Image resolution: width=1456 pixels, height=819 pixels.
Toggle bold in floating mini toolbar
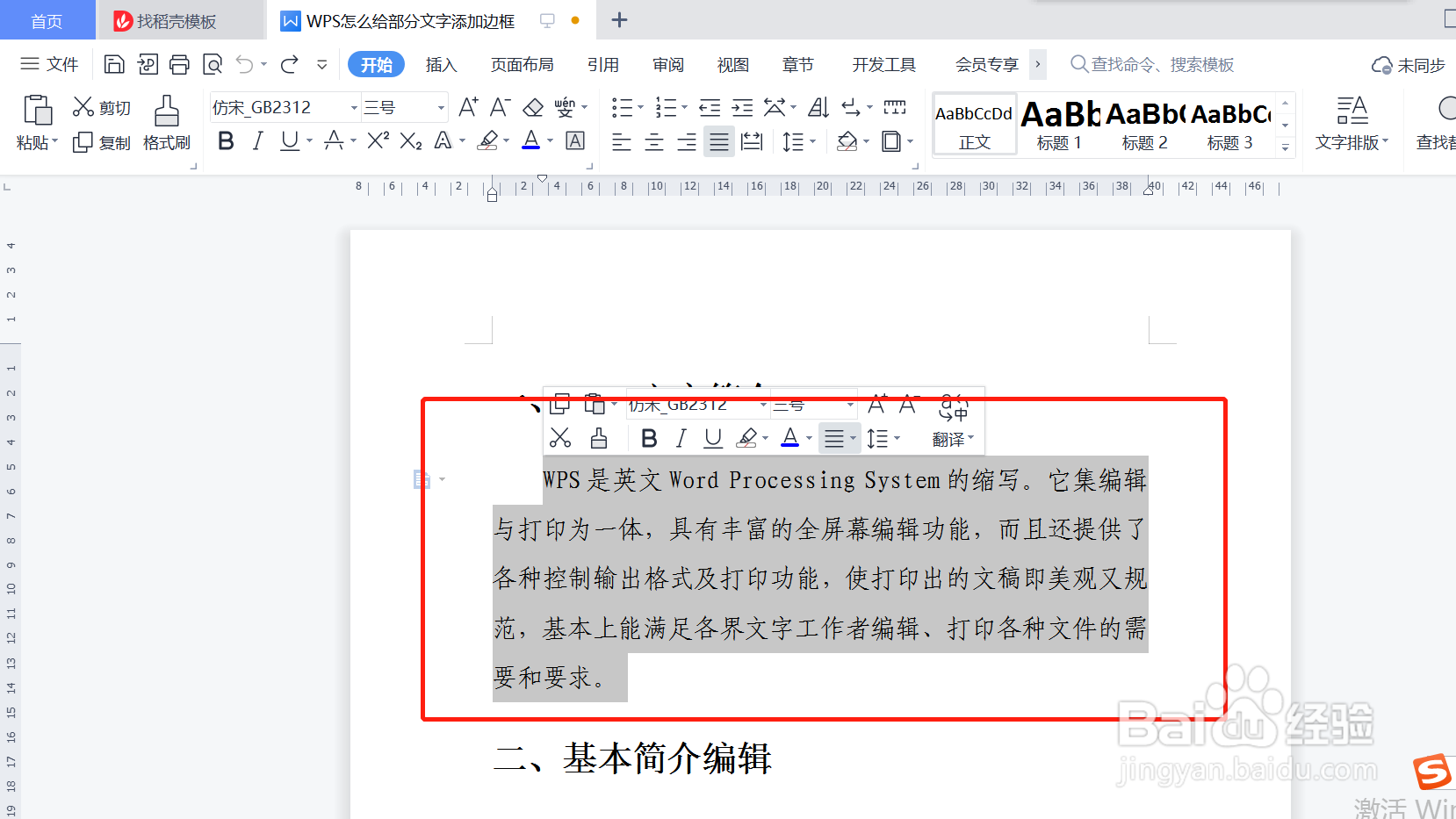pos(649,438)
